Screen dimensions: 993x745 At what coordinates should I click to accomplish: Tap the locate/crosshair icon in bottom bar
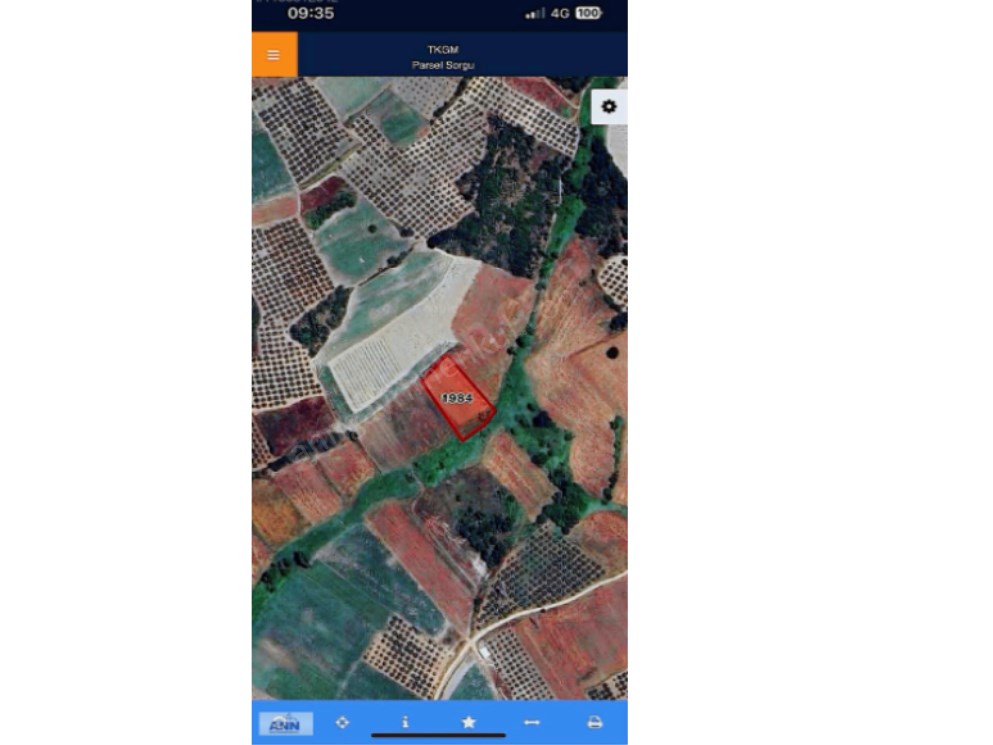point(343,722)
